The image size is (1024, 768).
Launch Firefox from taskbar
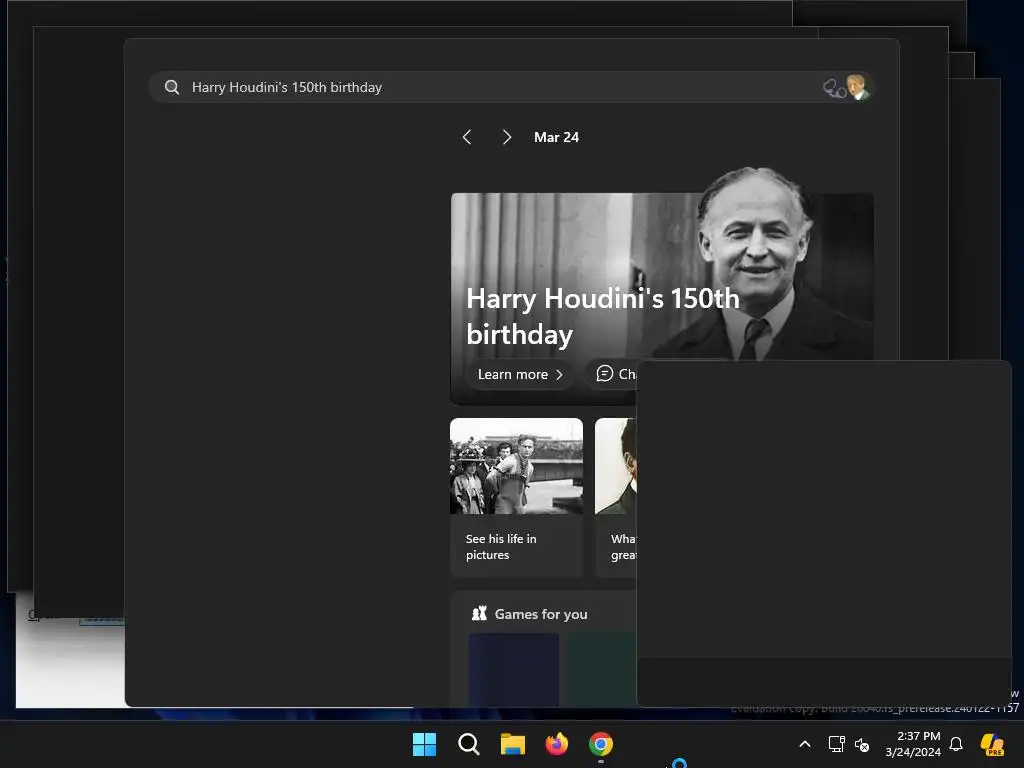556,744
